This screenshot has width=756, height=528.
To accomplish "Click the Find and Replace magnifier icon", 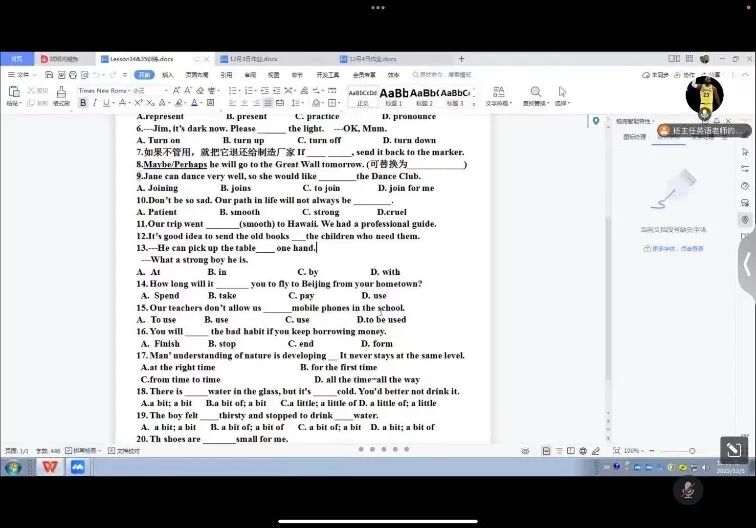I will [x=536, y=92].
